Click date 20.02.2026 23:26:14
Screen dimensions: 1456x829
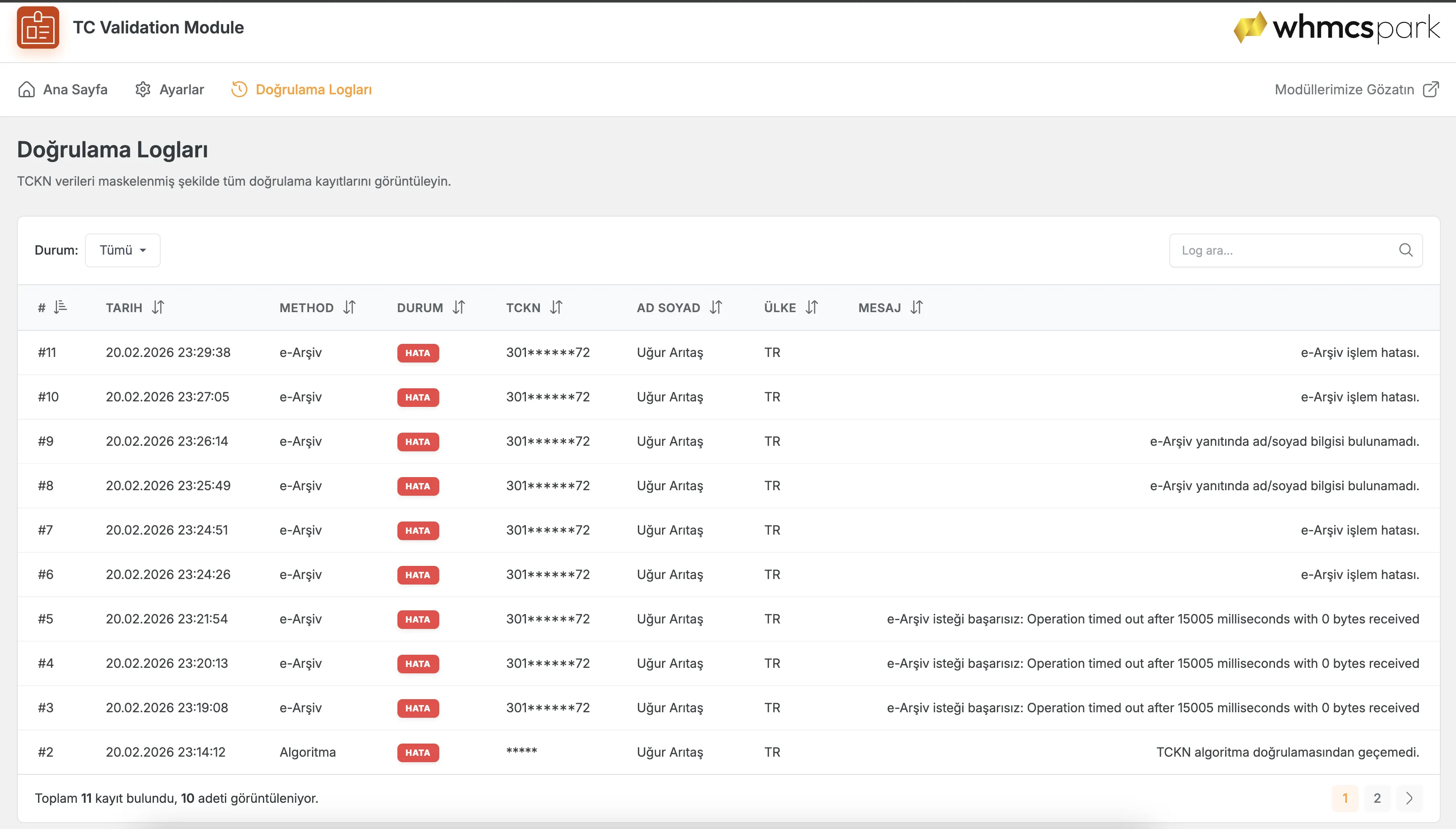(x=167, y=441)
